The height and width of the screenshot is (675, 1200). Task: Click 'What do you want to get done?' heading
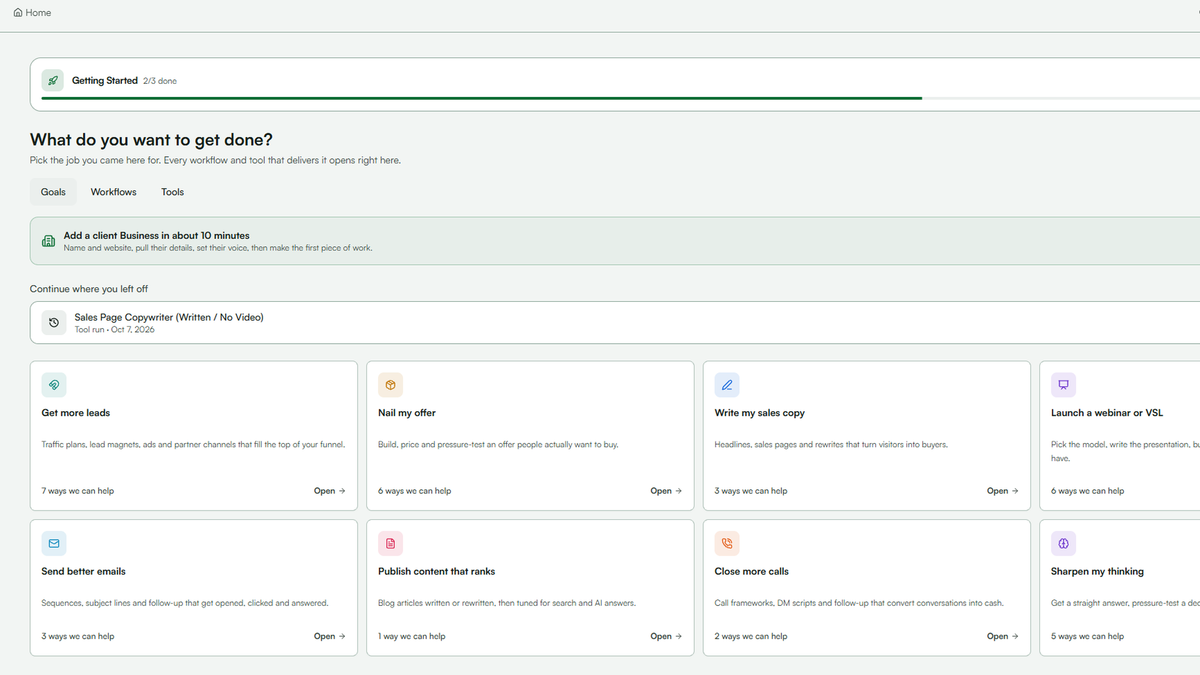coord(151,140)
